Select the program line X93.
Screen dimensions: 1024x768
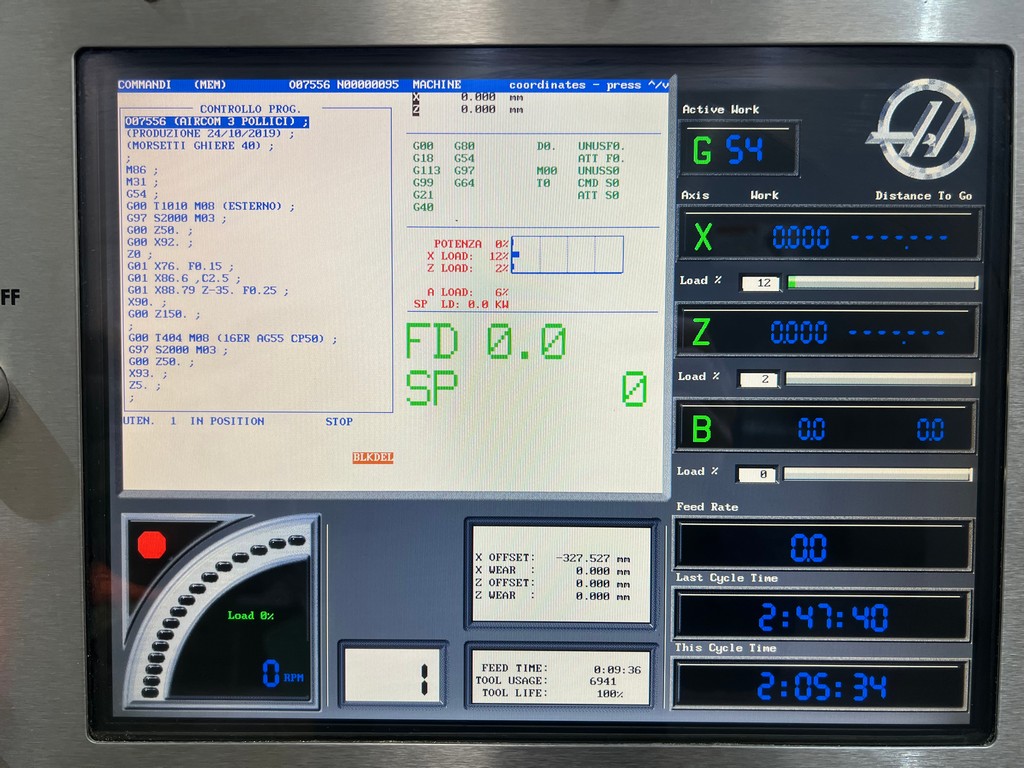148,374
